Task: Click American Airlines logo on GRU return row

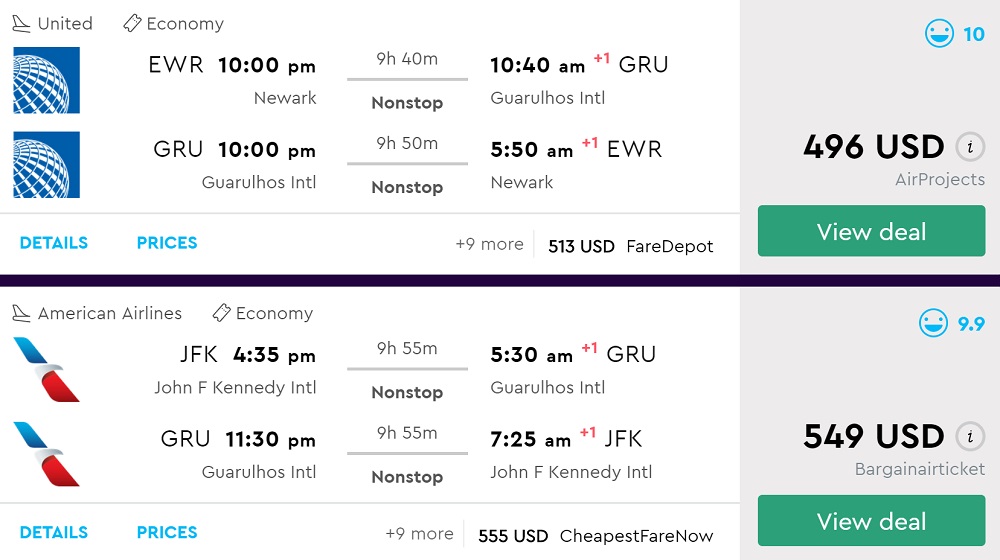Action: pos(46,454)
